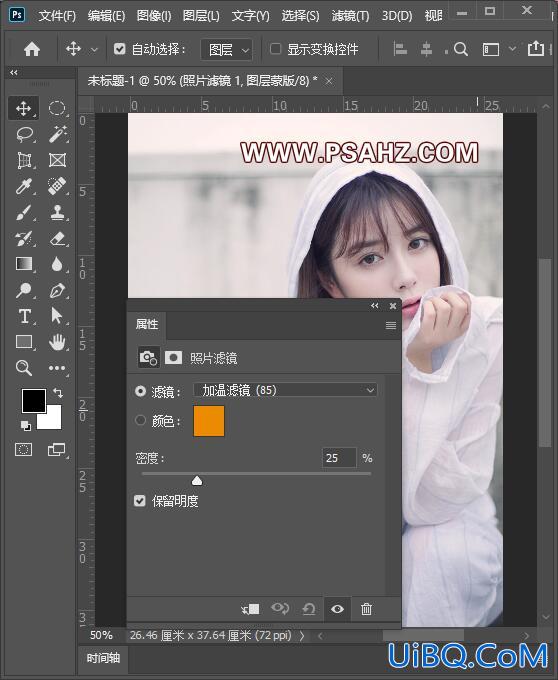
Task: Reset adjustment defaults icon in Properties
Action: pos(309,609)
